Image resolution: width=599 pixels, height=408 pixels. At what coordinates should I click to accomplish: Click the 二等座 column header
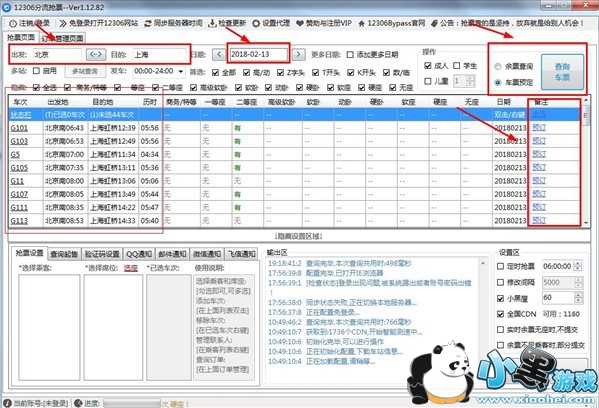tap(247, 102)
